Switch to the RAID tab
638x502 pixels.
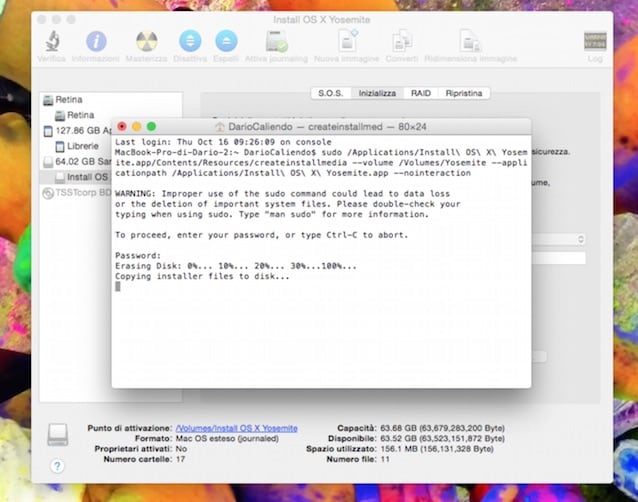coord(421,93)
